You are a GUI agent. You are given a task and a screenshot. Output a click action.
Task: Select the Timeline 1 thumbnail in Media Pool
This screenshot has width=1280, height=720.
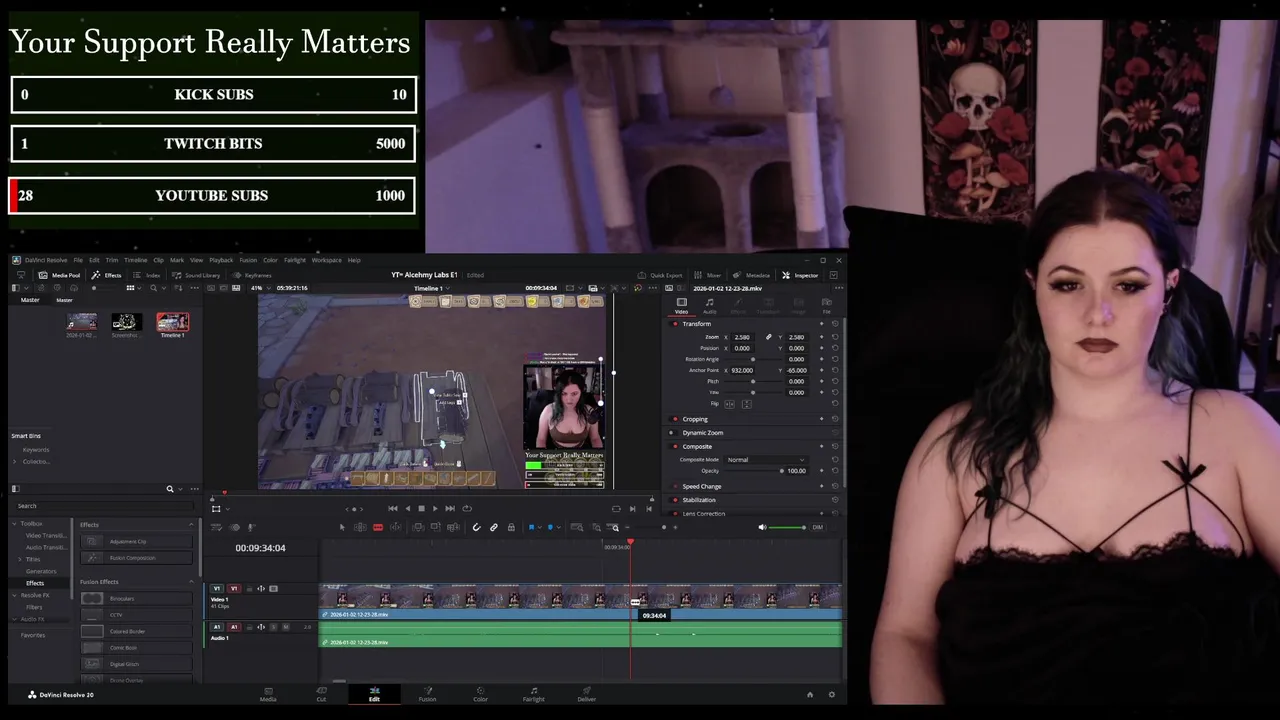tap(172, 324)
